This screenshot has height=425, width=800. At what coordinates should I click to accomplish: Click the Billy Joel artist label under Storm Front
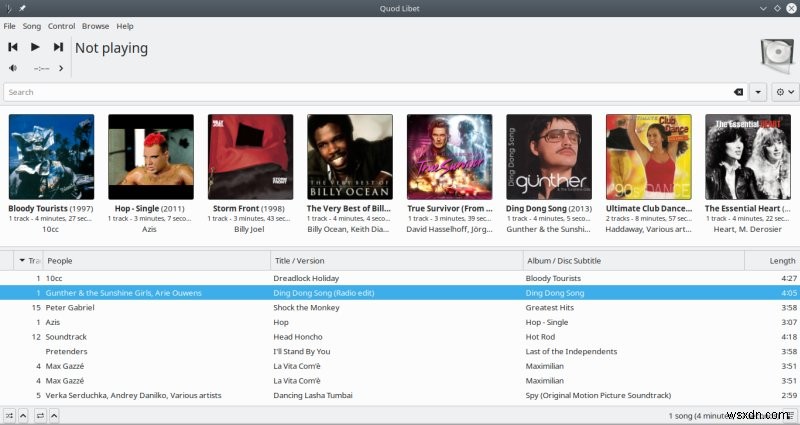pos(249,229)
